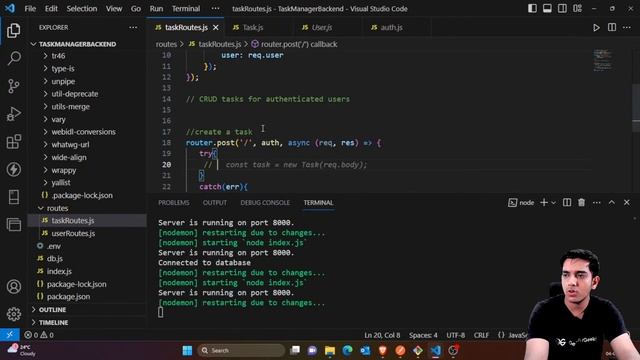
Task: Open the Manage gear icon
Action: [13, 314]
